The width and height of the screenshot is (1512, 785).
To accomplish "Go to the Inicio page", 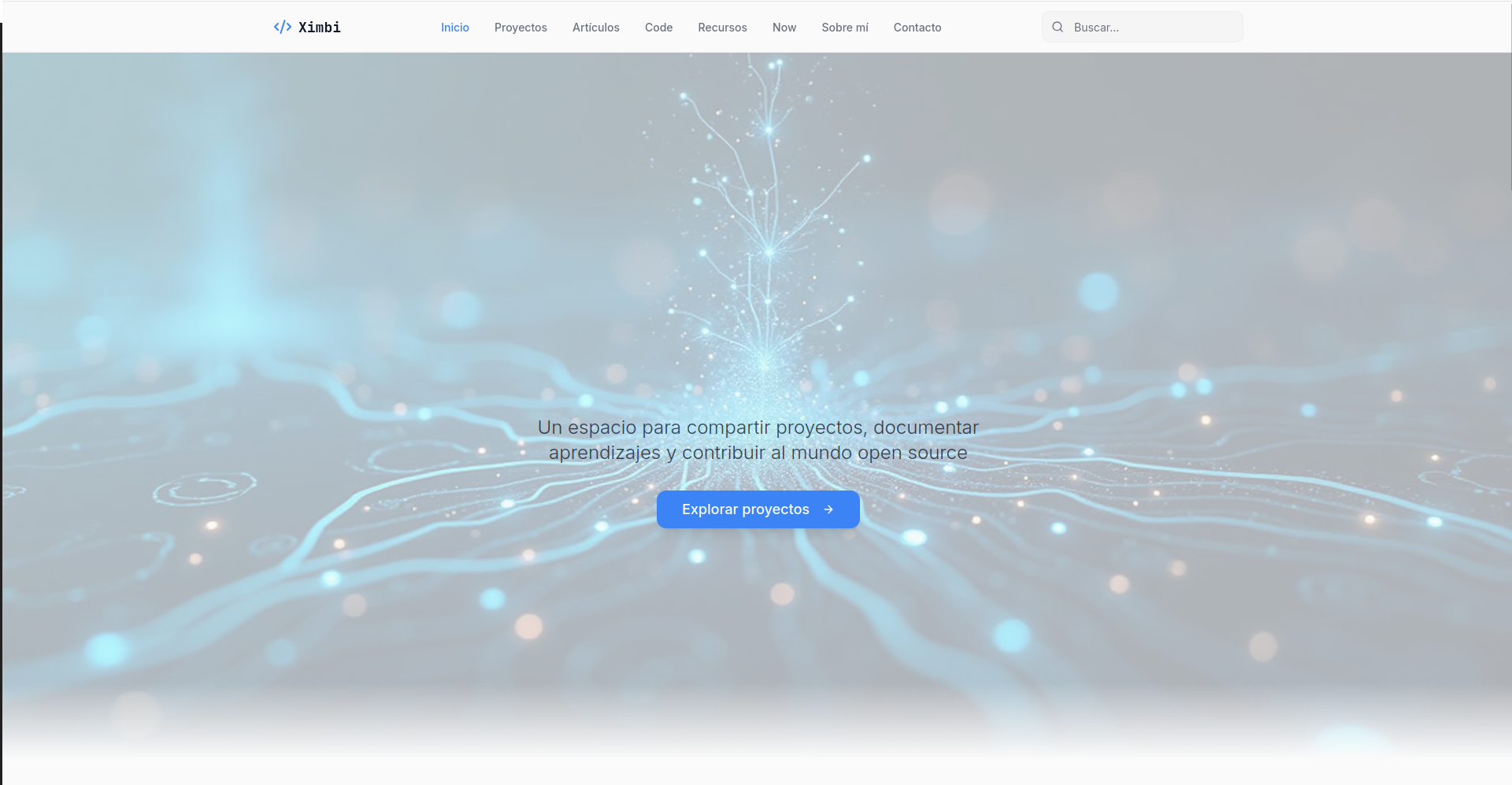I will [454, 28].
